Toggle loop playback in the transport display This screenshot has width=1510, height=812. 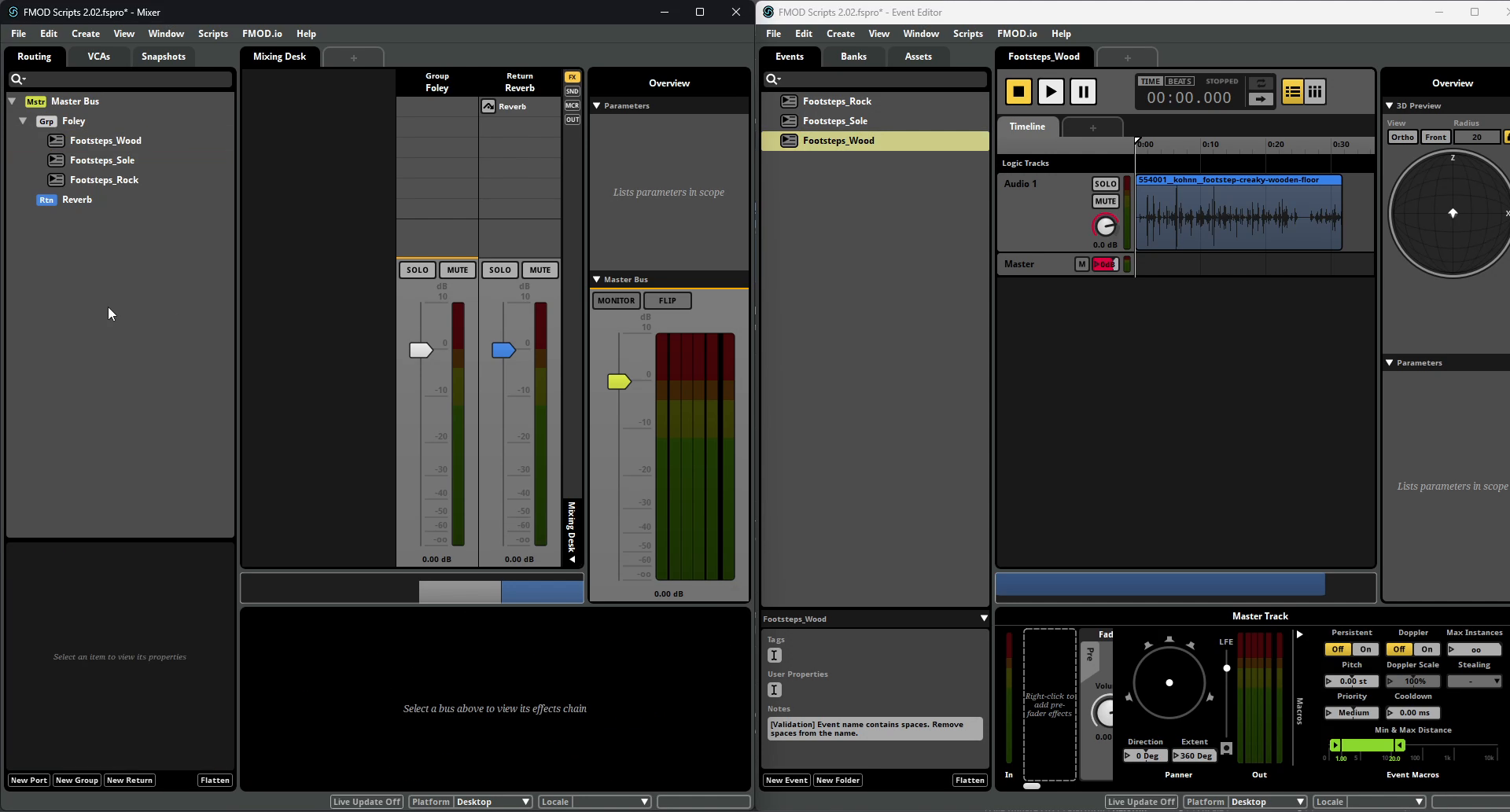click(1261, 83)
